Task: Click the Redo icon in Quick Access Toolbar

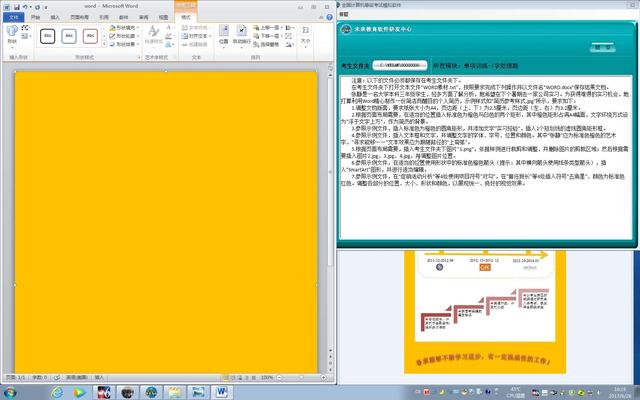Action: (38, 7)
